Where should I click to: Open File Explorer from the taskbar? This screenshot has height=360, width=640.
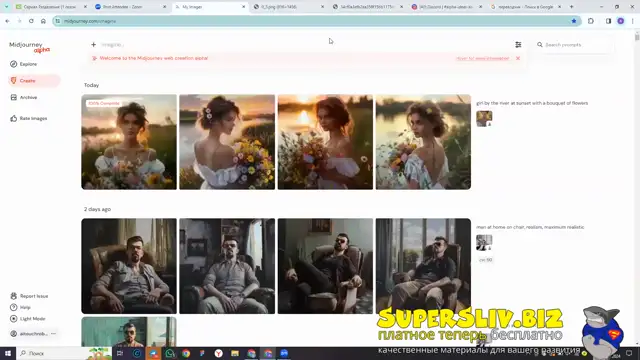coord(235,353)
